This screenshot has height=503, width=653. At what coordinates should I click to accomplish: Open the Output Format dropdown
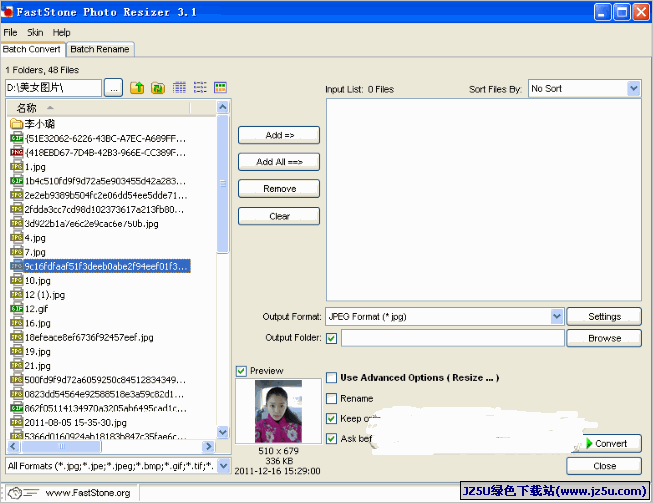coord(557,316)
